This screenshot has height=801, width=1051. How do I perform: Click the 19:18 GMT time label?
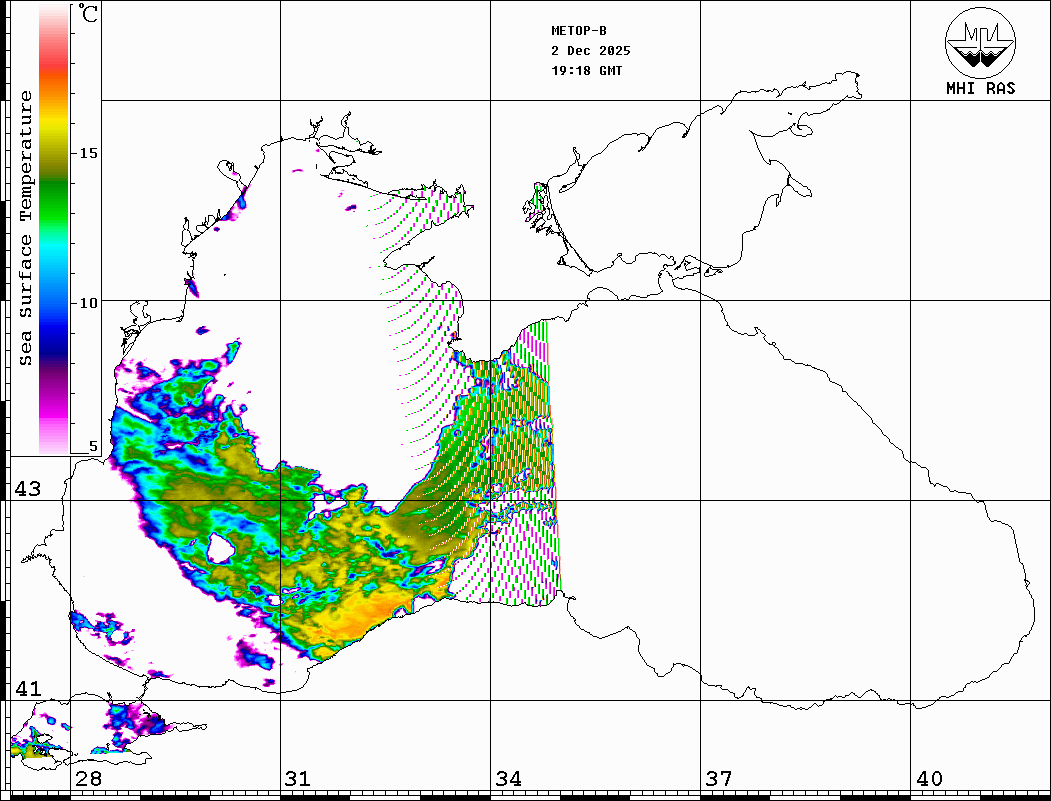(x=587, y=71)
